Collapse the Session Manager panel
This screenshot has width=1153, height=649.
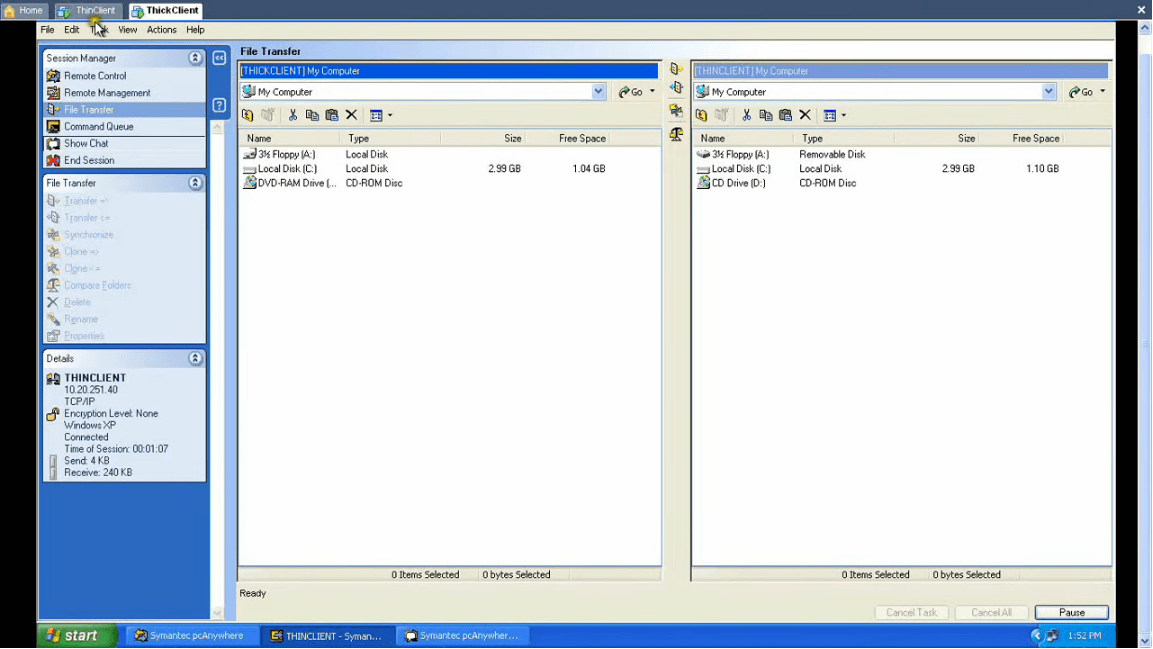pyautogui.click(x=195, y=58)
